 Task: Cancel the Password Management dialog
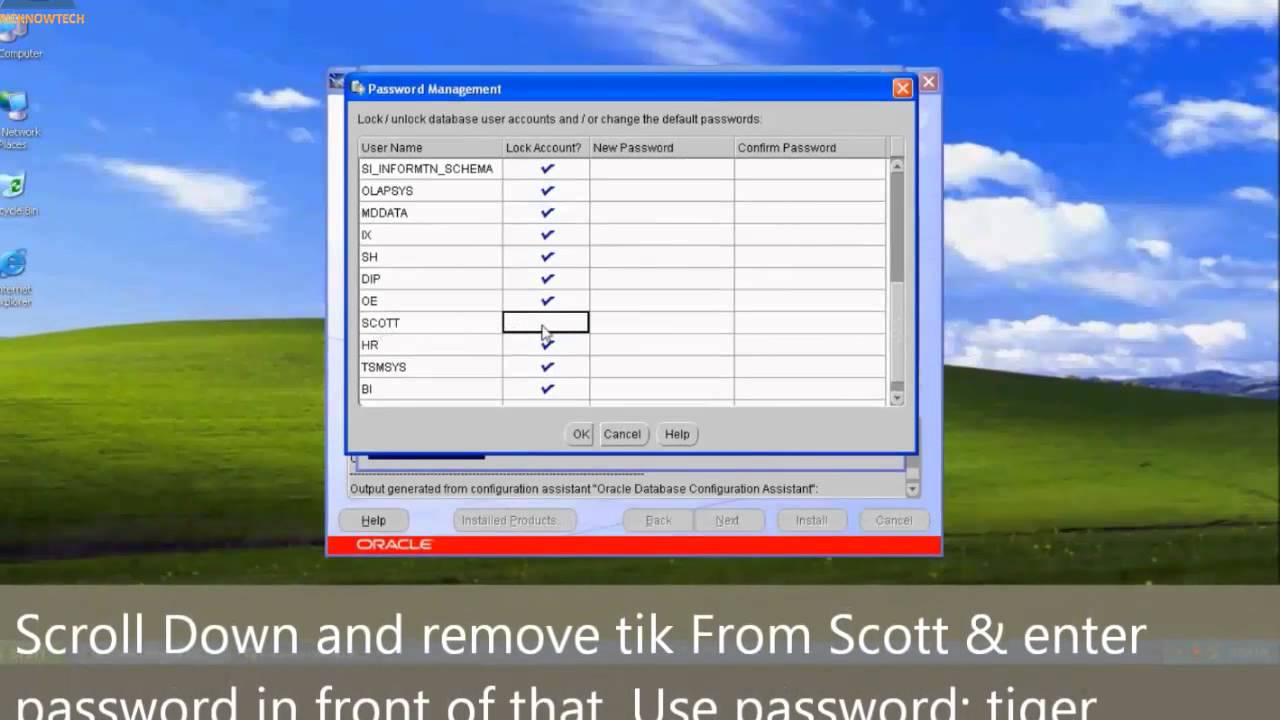[x=622, y=434]
